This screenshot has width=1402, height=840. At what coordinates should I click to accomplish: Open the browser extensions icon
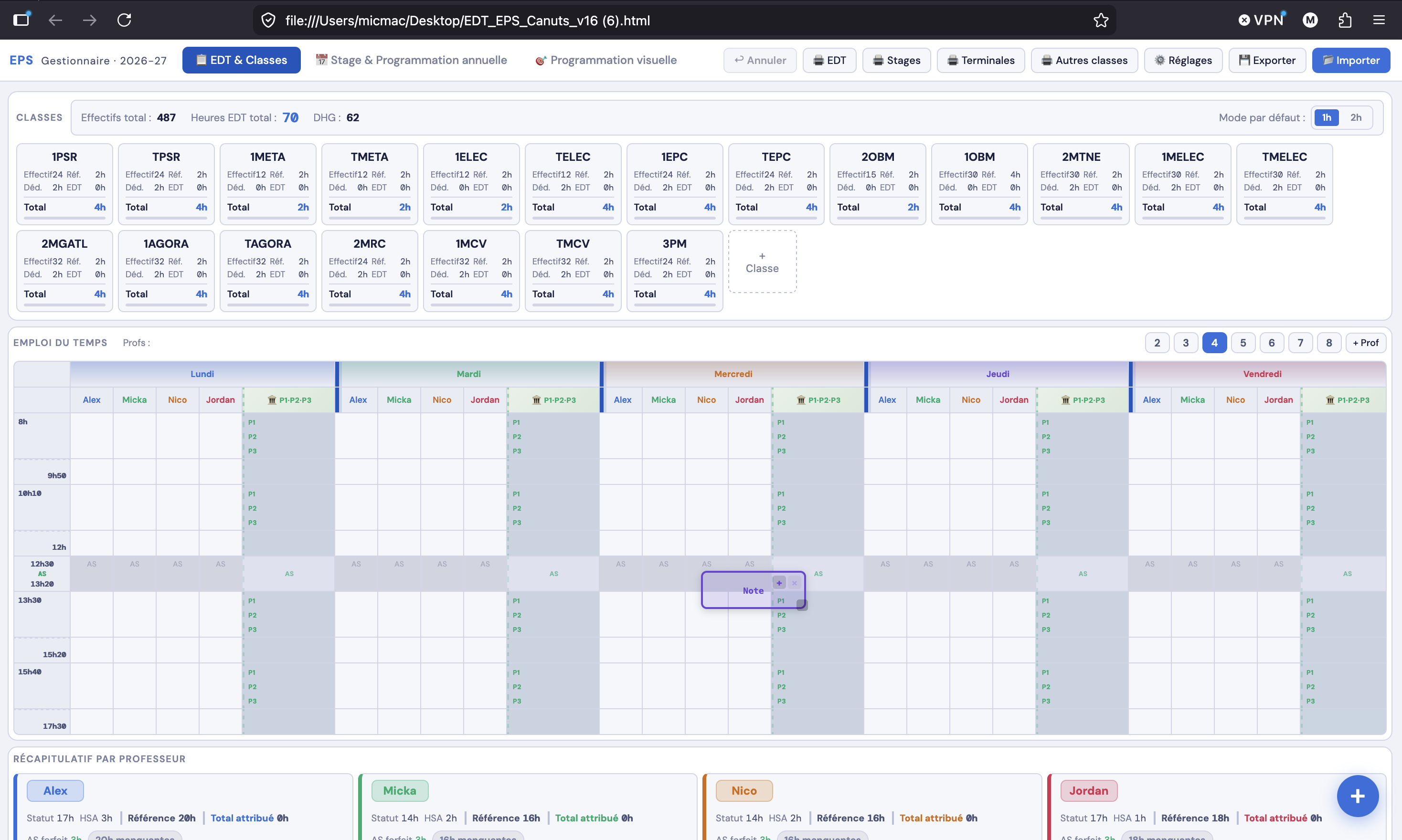(1345, 21)
